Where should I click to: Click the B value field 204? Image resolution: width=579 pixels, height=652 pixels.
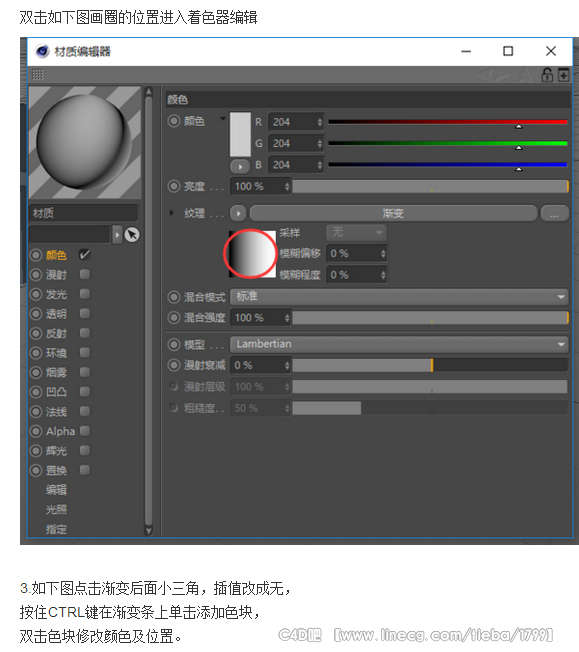coord(295,165)
